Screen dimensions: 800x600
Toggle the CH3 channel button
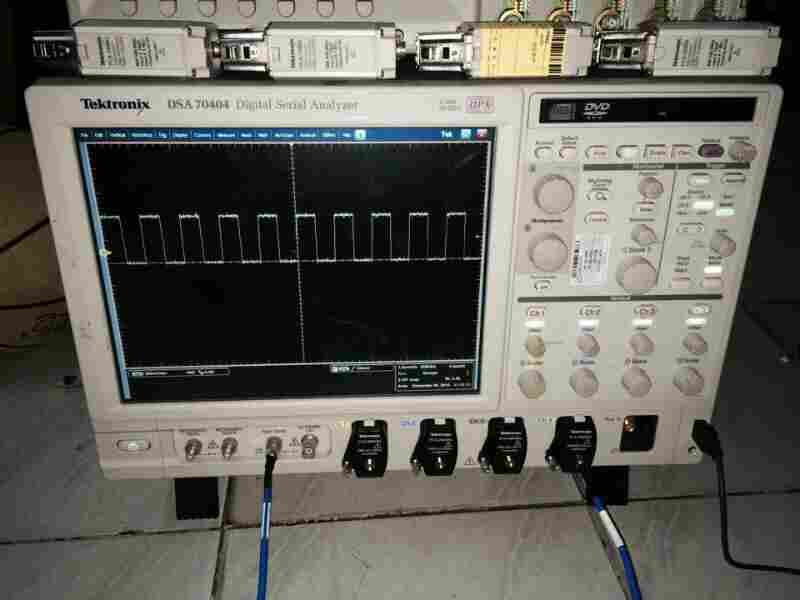coord(645,313)
